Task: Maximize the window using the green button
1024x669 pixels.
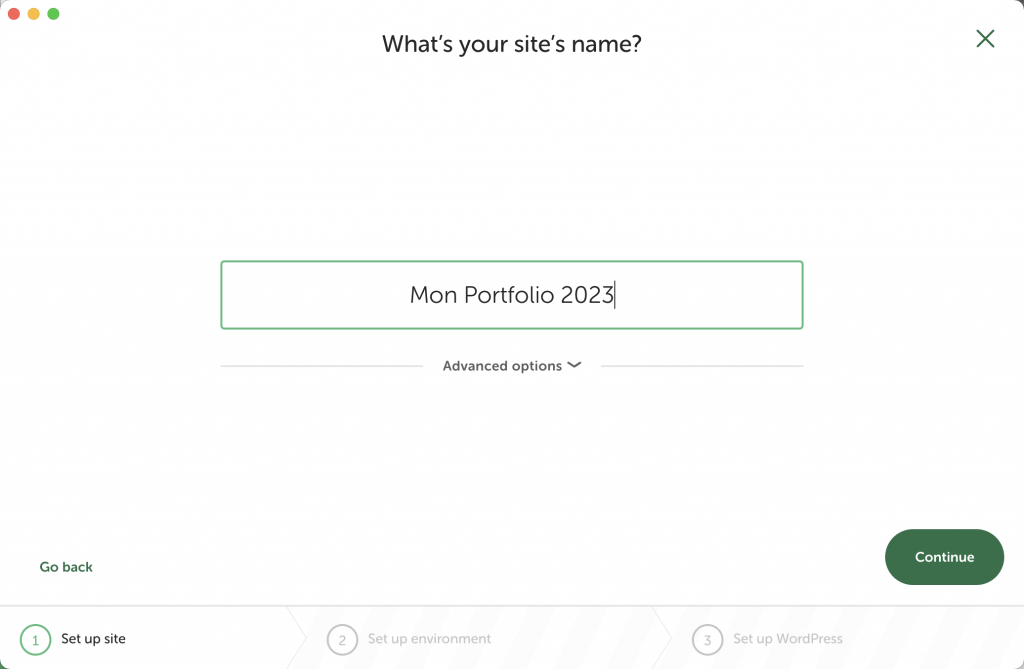Action: 53,14
